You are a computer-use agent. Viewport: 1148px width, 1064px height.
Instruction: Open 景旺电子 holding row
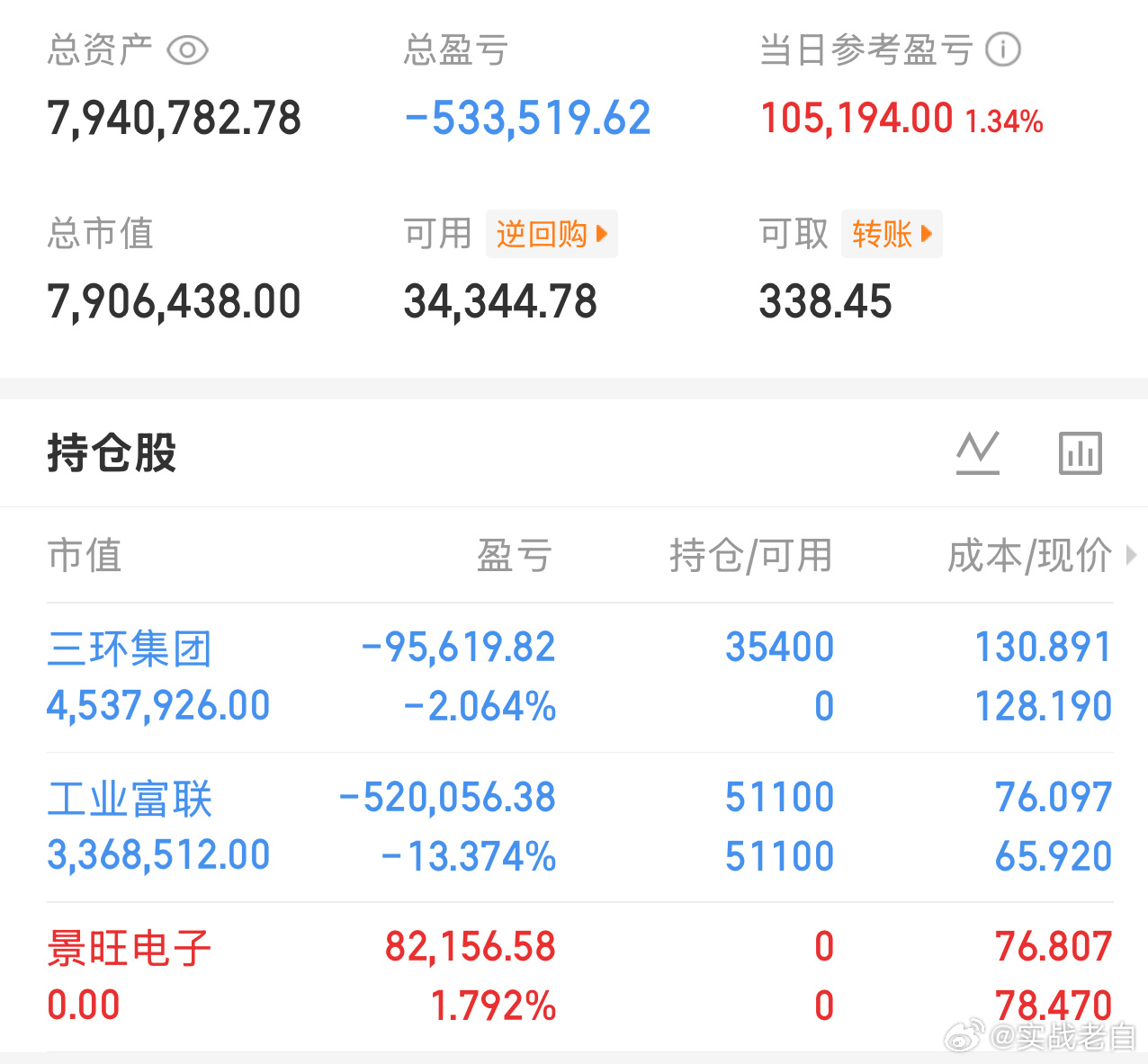579,977
